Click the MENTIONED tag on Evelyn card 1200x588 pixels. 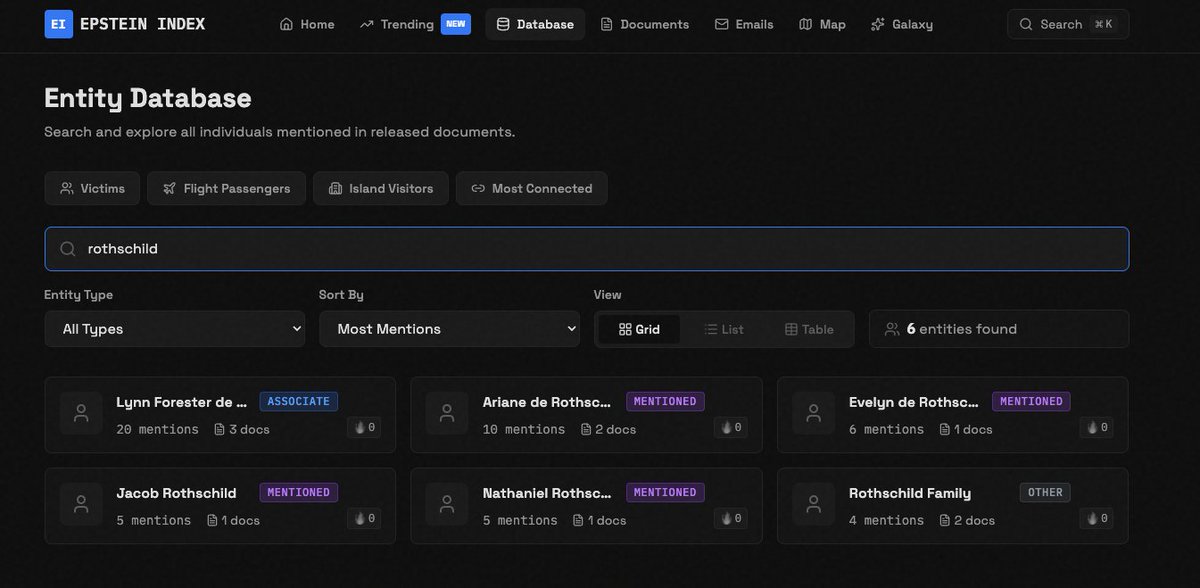[1031, 401]
